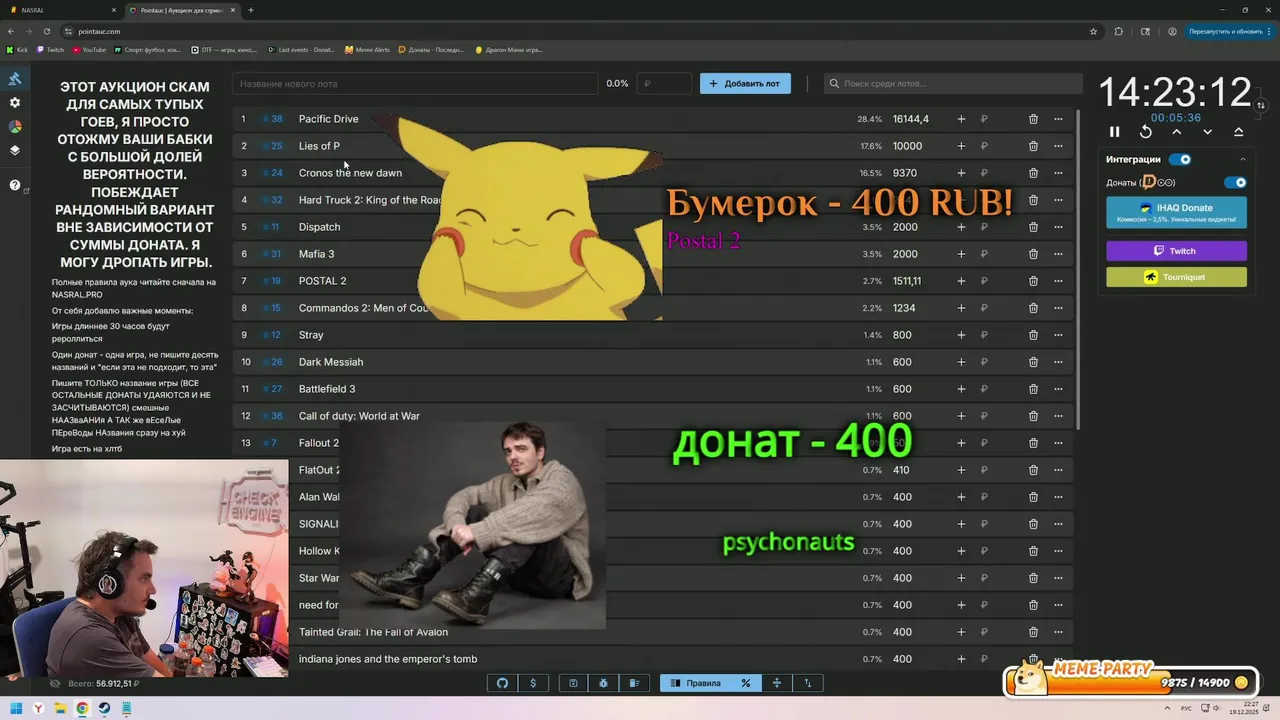Viewport: 1280px width, 720px height.
Task: Open the layers icon in left sidebar
Action: pos(15,151)
